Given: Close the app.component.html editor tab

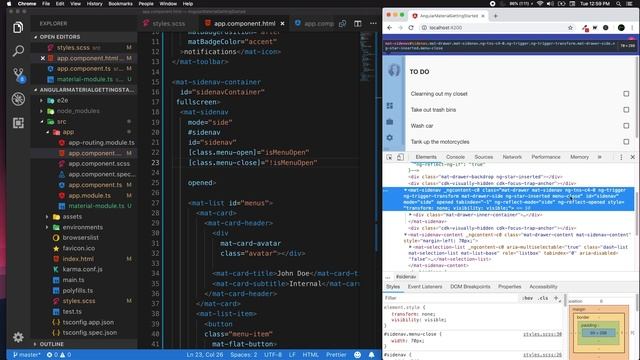Looking at the screenshot, I should point(282,24).
